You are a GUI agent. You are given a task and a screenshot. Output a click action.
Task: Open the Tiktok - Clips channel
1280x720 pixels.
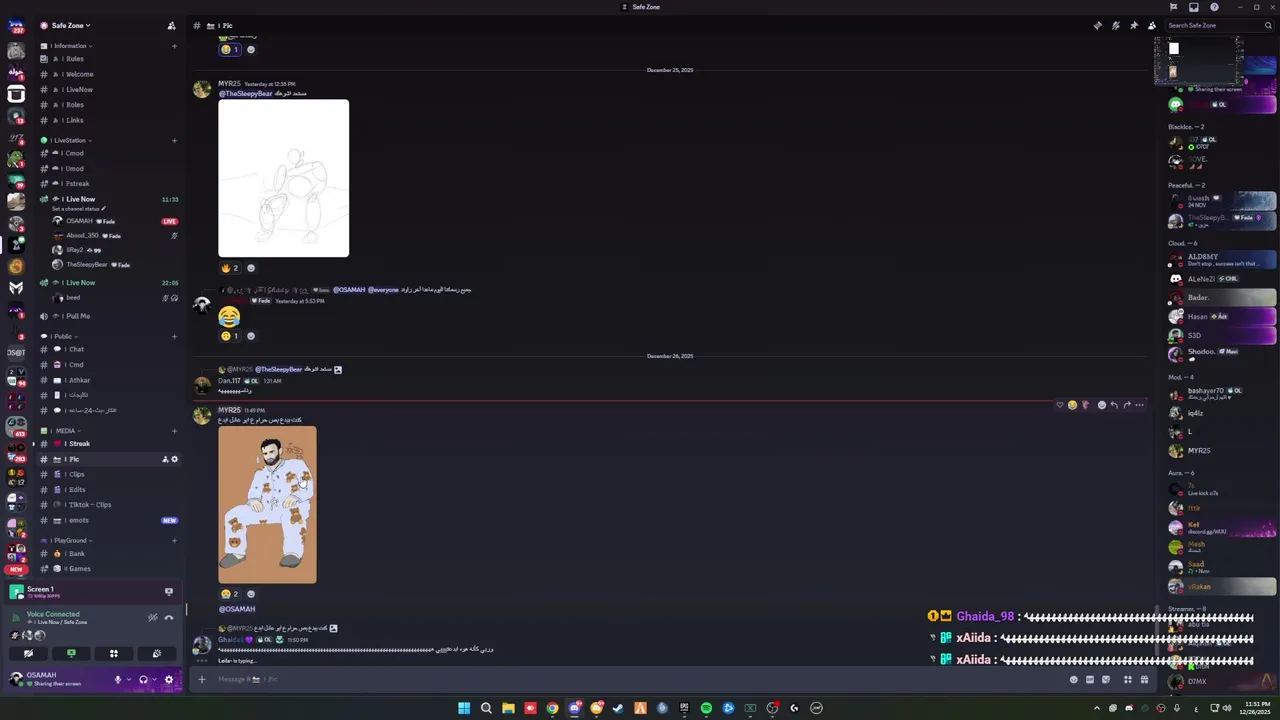click(x=109, y=505)
